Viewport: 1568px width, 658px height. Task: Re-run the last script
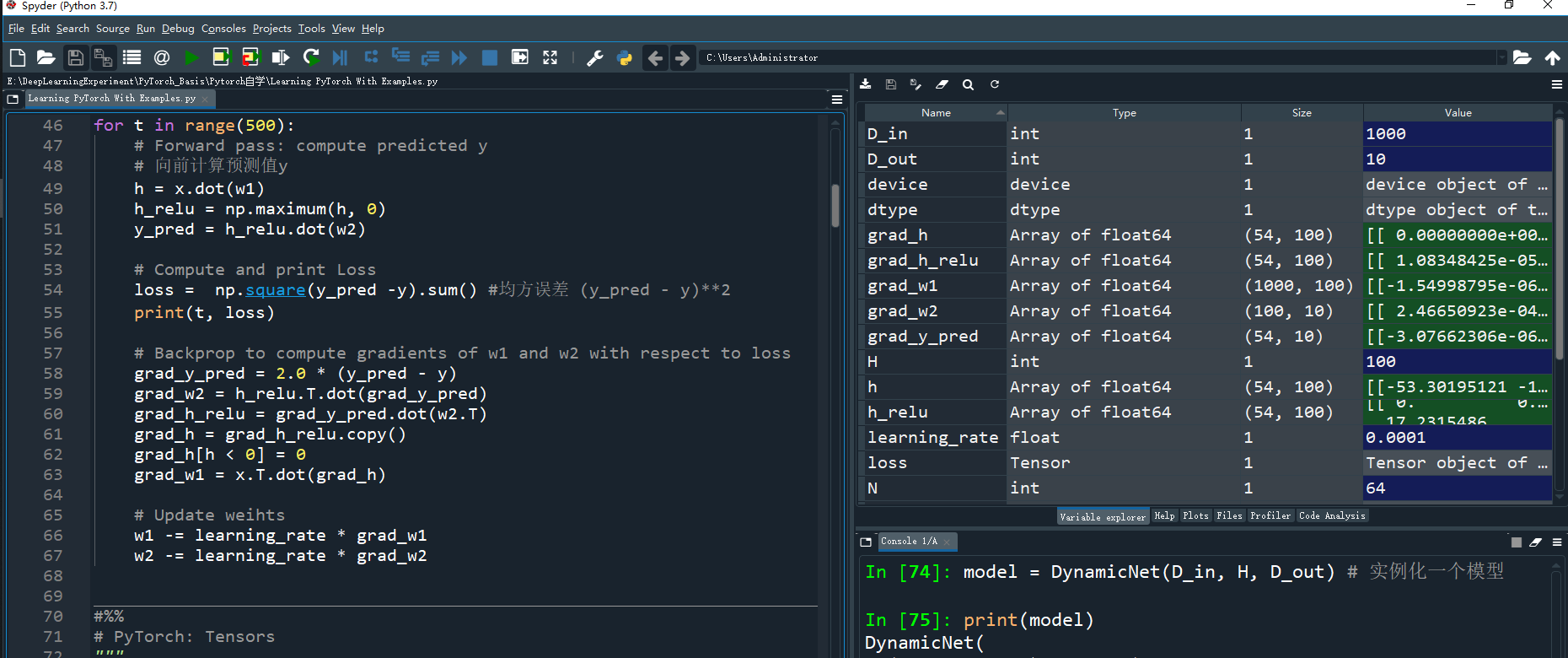click(311, 57)
